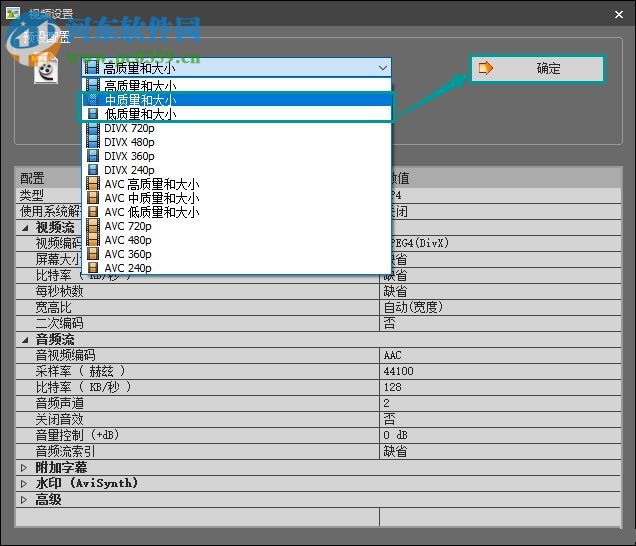This screenshot has height=546, width=636.
Task: Expand the 高级 section
Action: pos(24,500)
